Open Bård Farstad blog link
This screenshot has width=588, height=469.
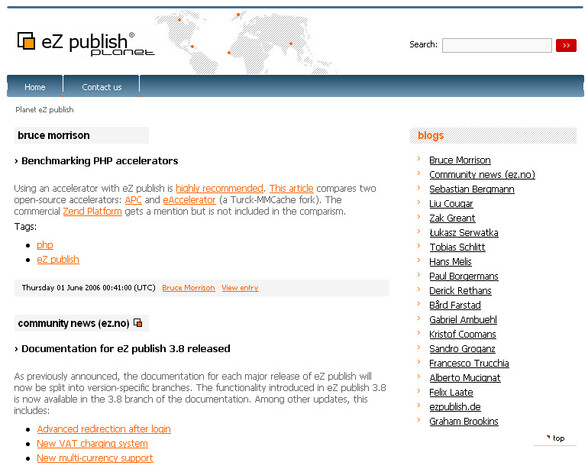coord(455,305)
